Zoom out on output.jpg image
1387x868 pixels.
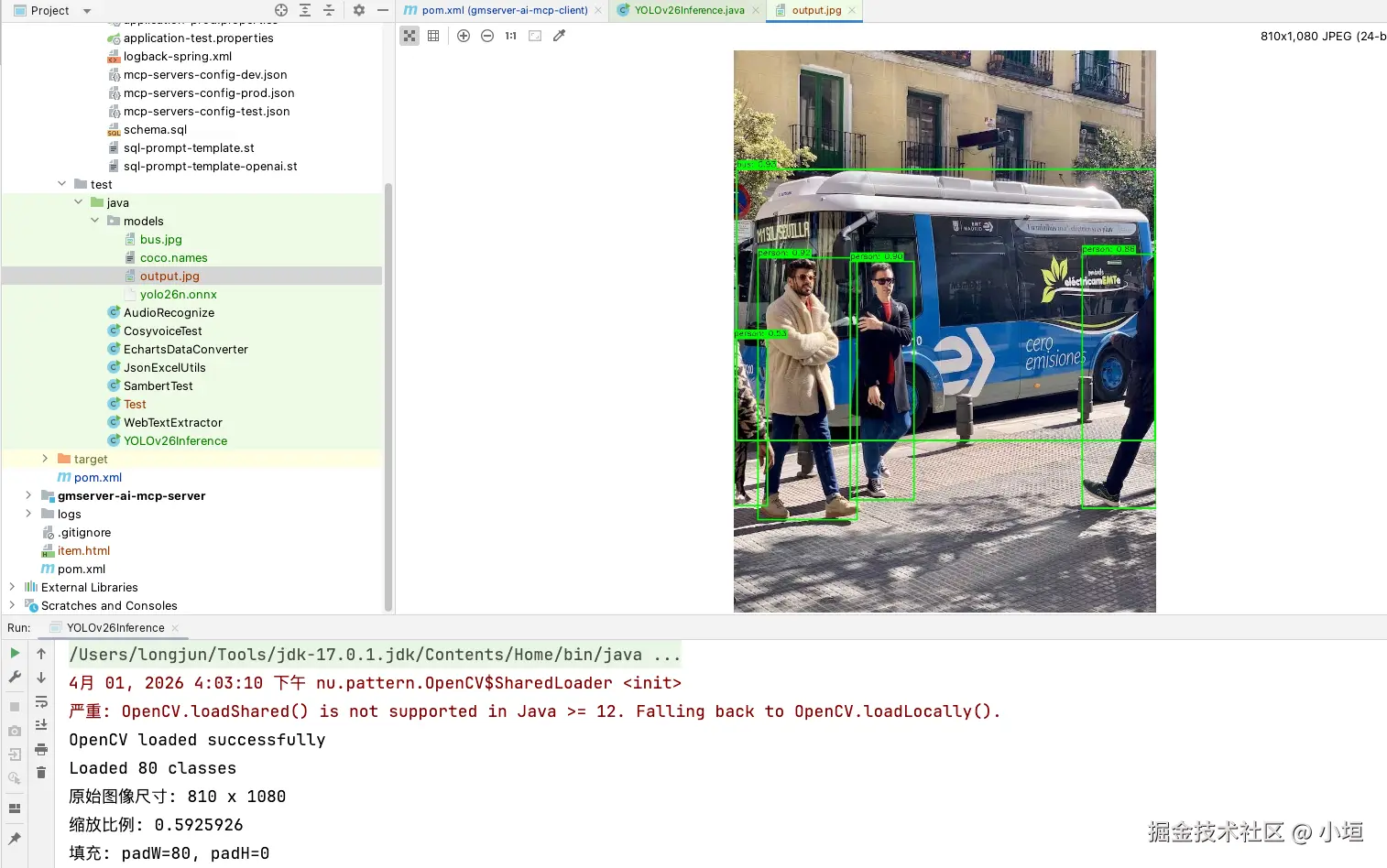487,36
